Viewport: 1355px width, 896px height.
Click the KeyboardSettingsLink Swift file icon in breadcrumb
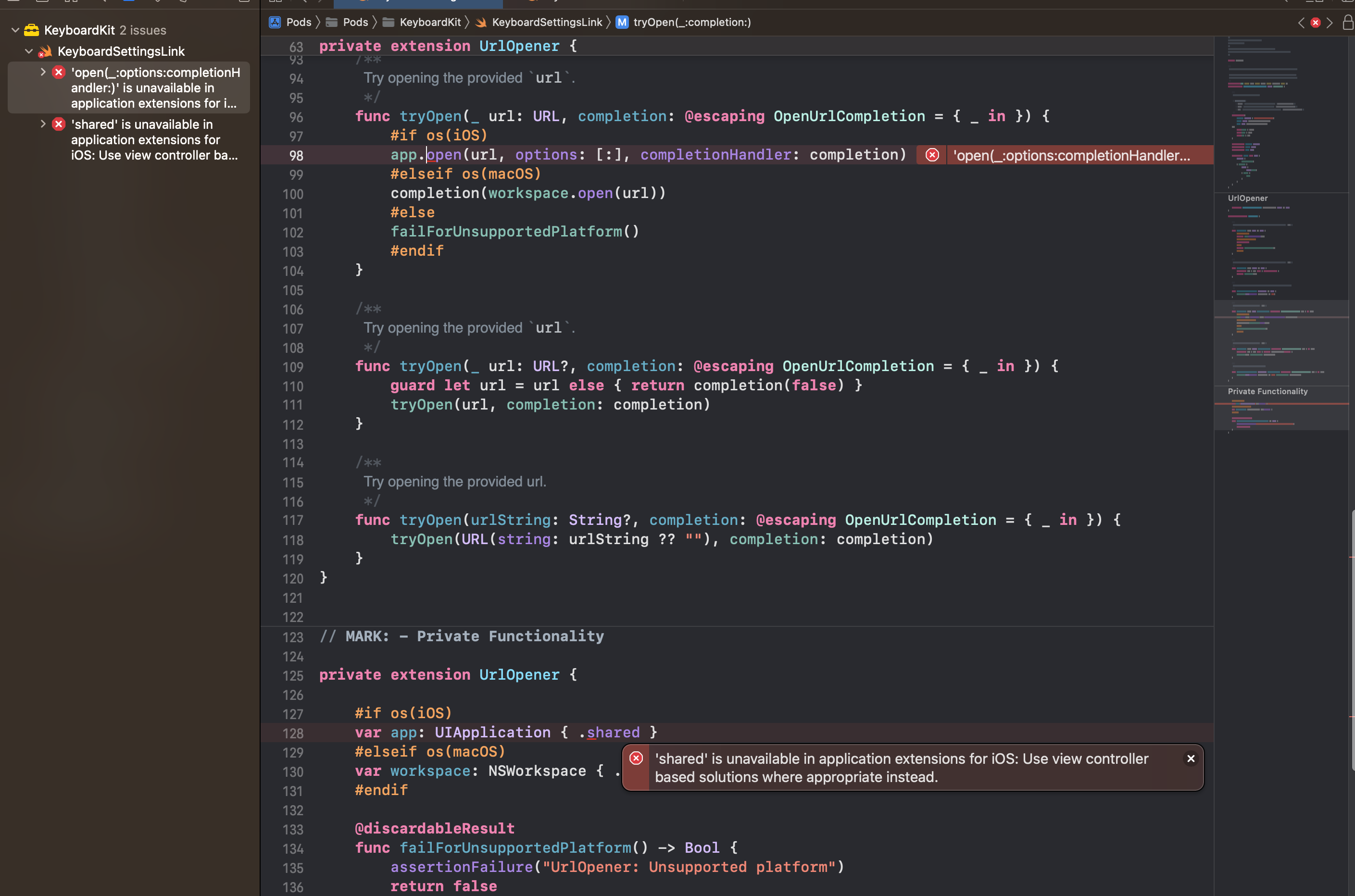[481, 22]
